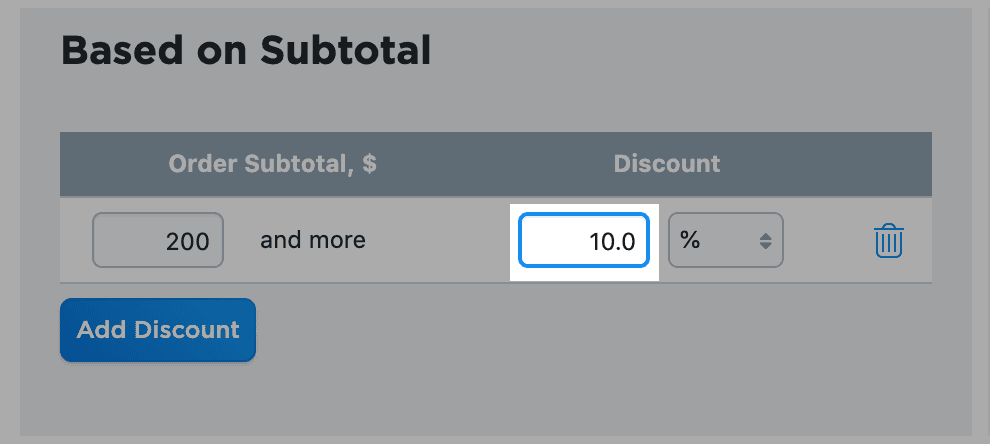Click the Add Discount button

coord(158,330)
